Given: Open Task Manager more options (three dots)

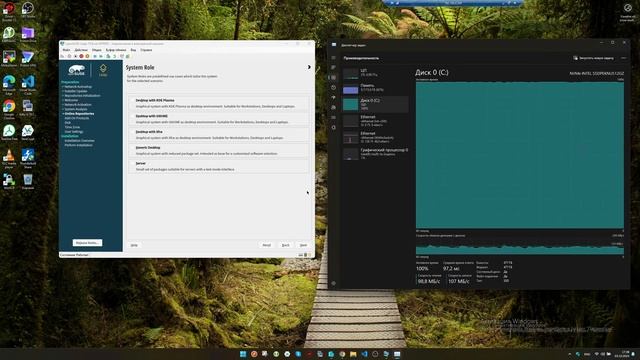Looking at the screenshot, I should [x=623, y=58].
